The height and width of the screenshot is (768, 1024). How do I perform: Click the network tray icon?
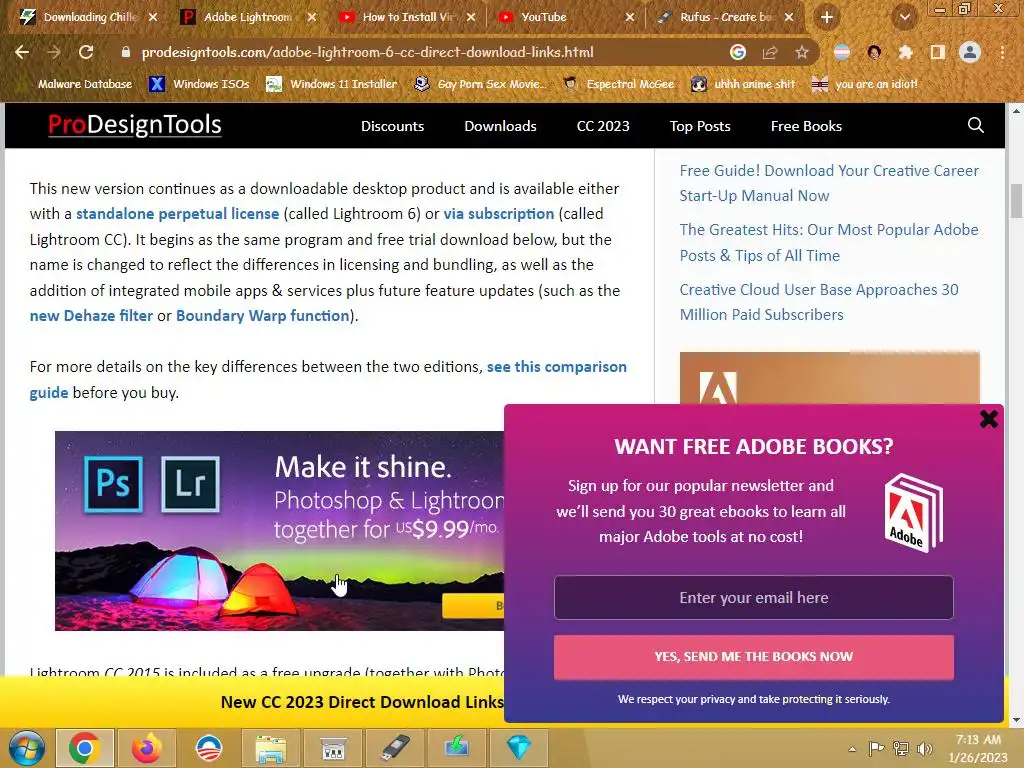901,748
